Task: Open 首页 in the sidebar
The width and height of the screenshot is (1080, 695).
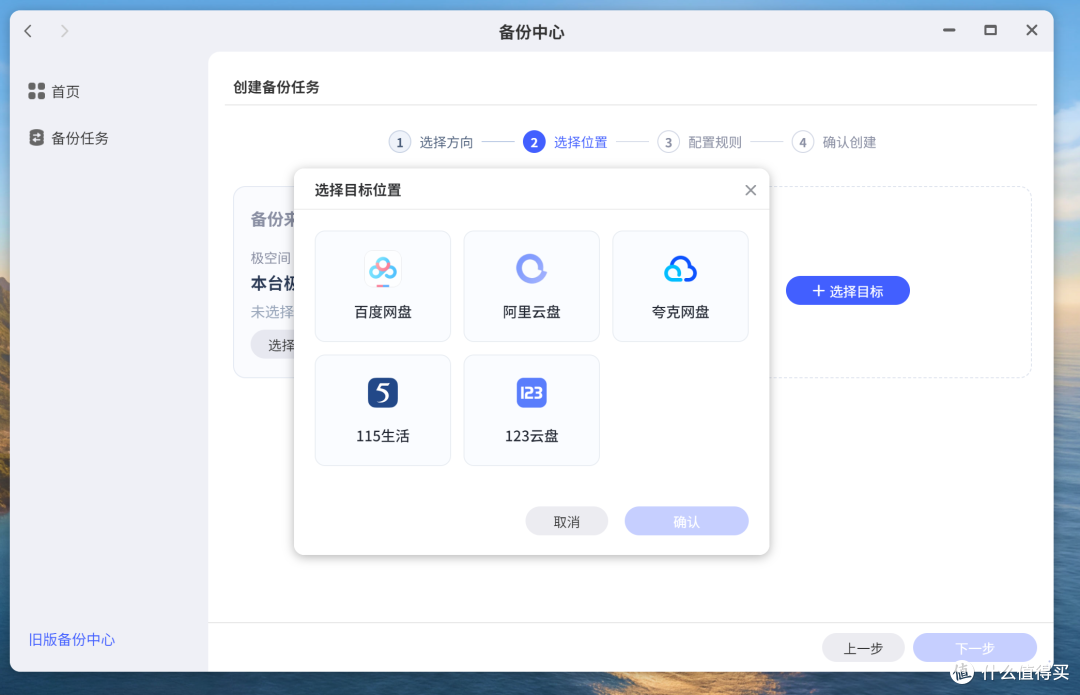Action: point(54,91)
